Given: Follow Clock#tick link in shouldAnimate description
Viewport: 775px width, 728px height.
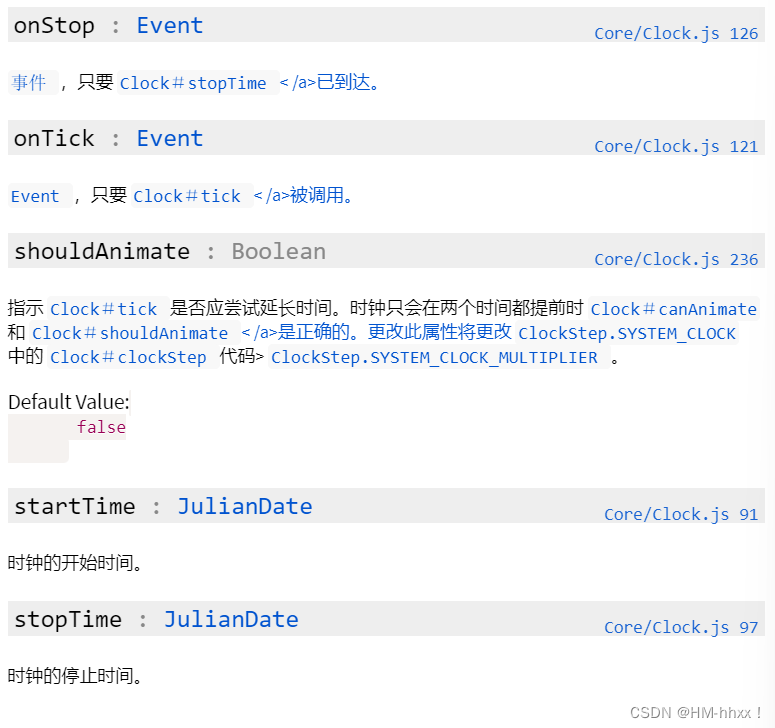Looking at the screenshot, I should click(x=103, y=309).
